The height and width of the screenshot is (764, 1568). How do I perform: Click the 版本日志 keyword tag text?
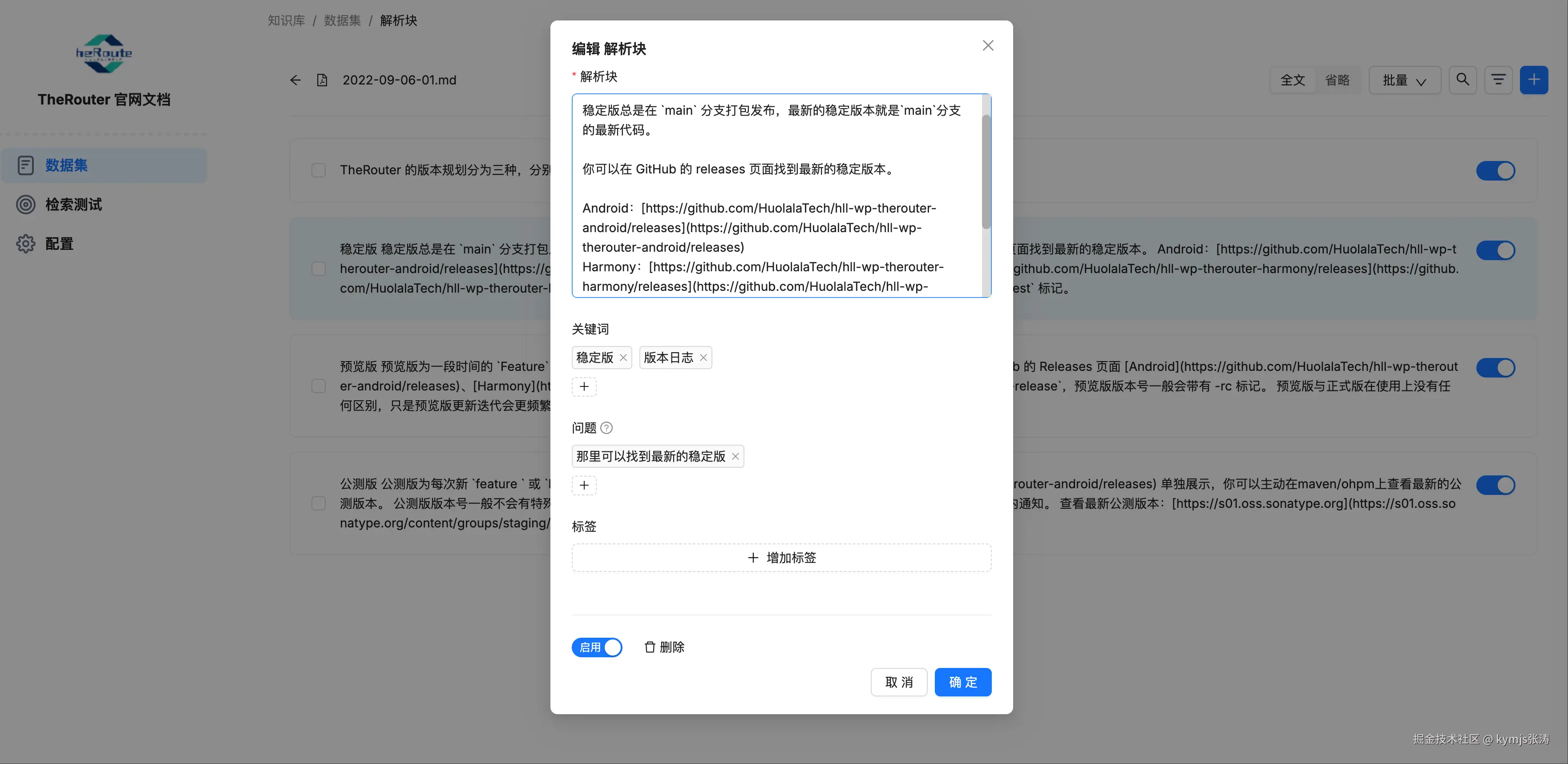pyautogui.click(x=668, y=358)
